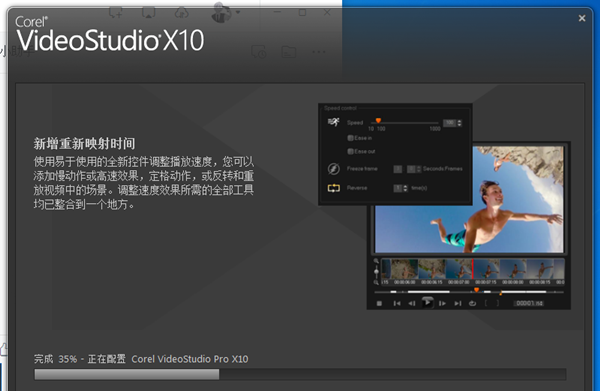Click the user avatar in background window
This screenshot has height=391, width=600.
(222, 12)
